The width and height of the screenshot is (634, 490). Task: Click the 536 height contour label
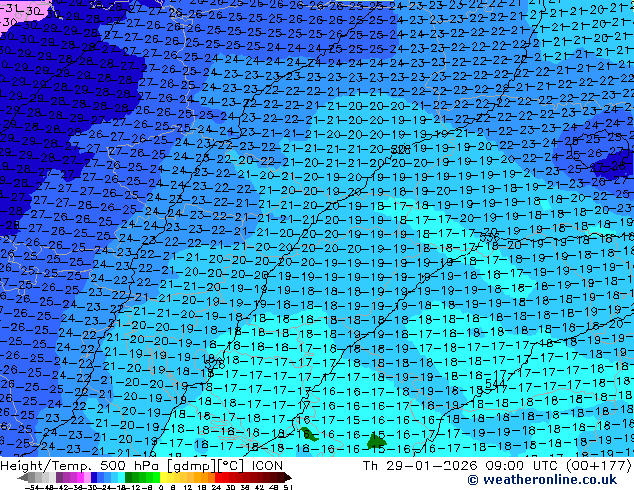pyautogui.click(x=489, y=237)
